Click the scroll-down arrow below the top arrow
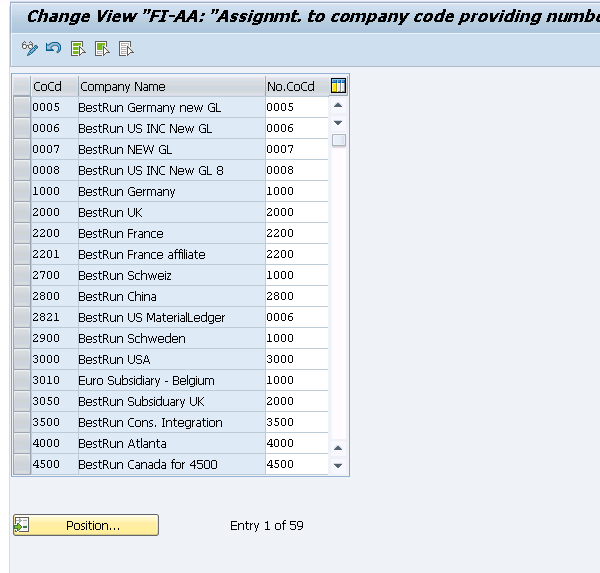Viewport: 600px width, 573px height. coord(338,122)
